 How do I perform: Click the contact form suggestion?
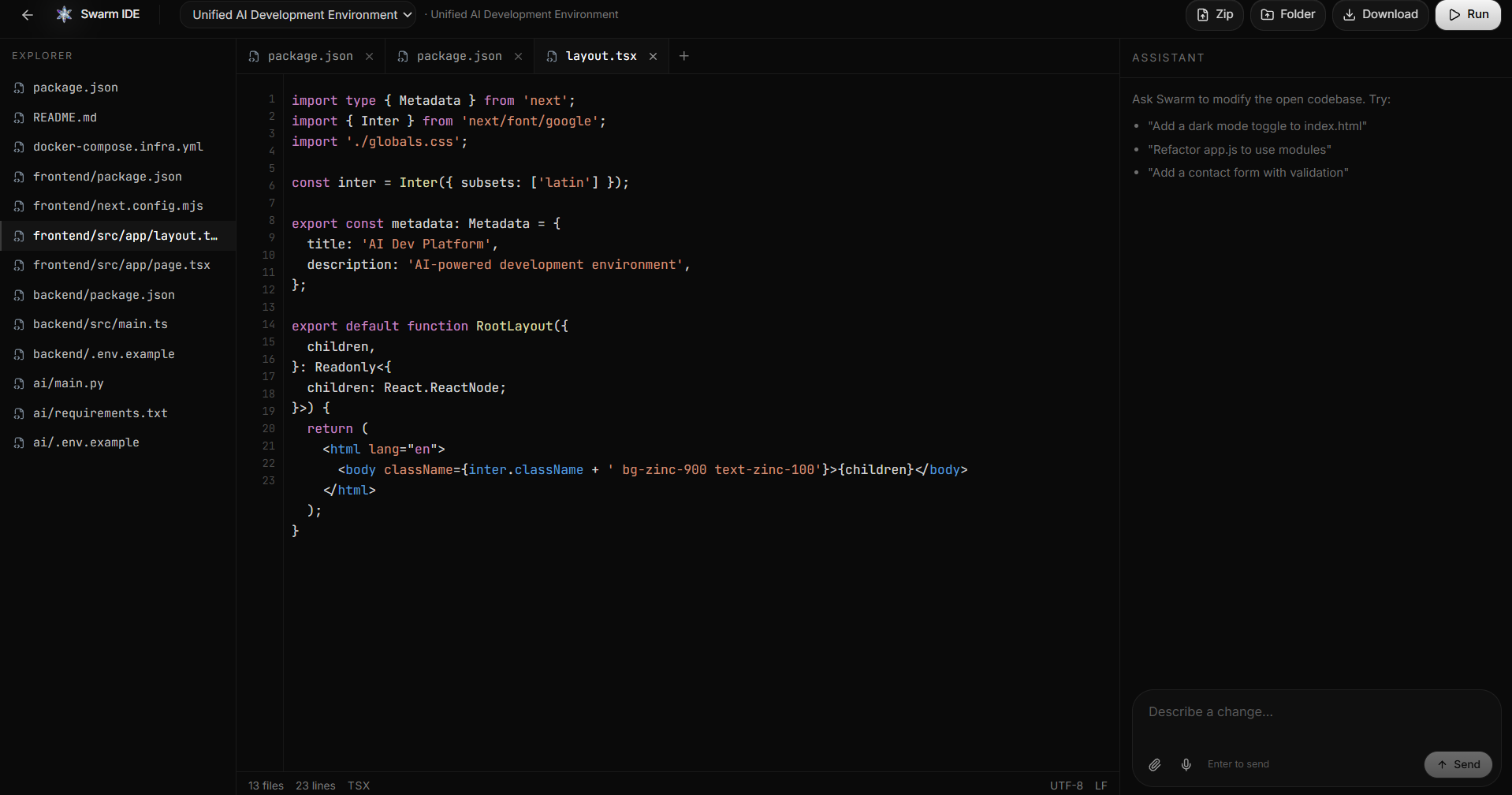(x=1248, y=173)
